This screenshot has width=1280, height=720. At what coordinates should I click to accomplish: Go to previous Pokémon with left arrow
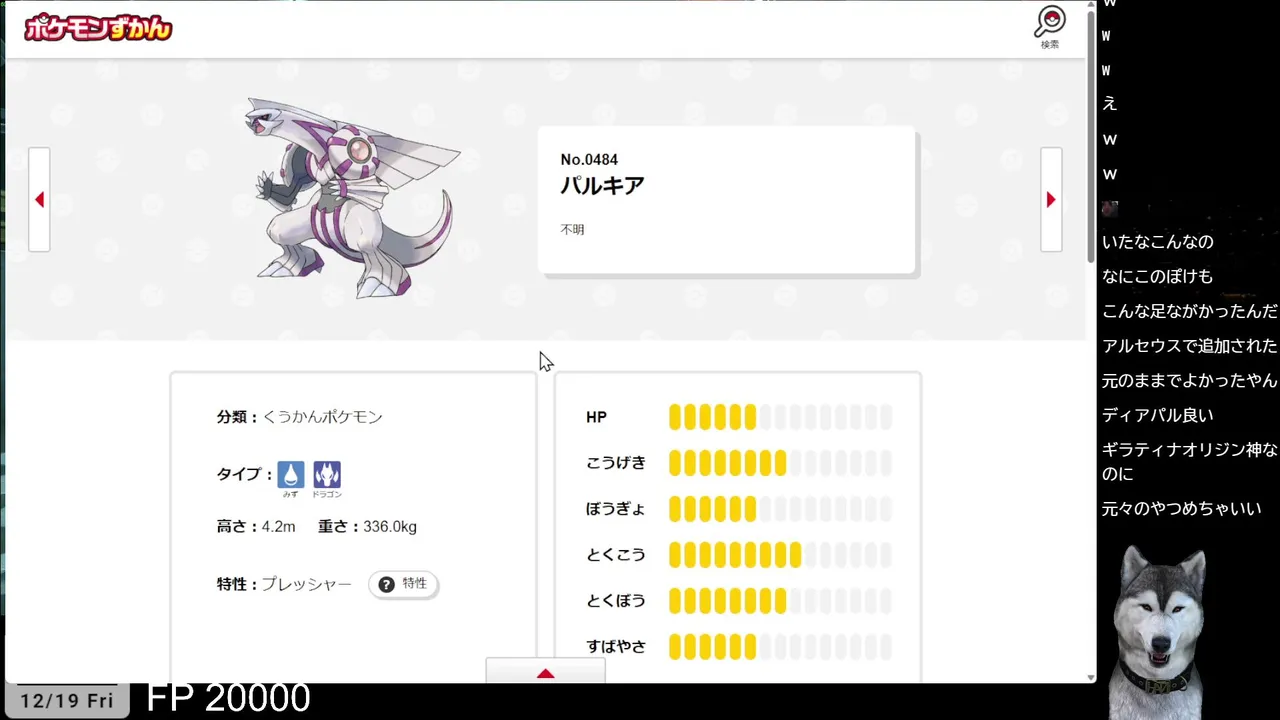tap(39, 200)
